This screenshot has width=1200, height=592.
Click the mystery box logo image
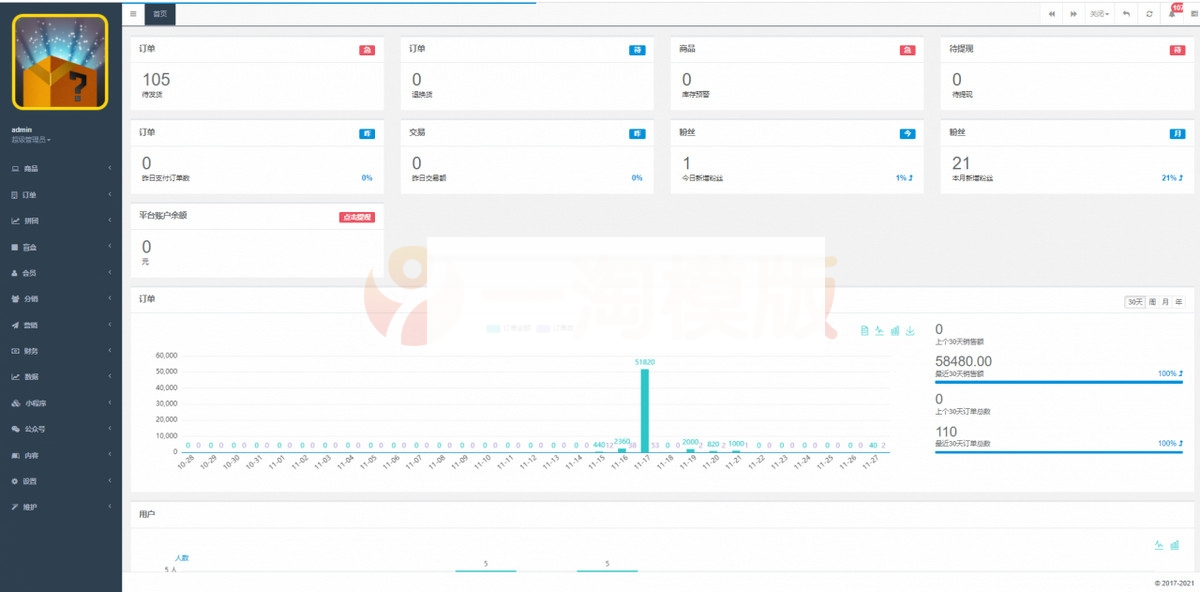click(60, 62)
